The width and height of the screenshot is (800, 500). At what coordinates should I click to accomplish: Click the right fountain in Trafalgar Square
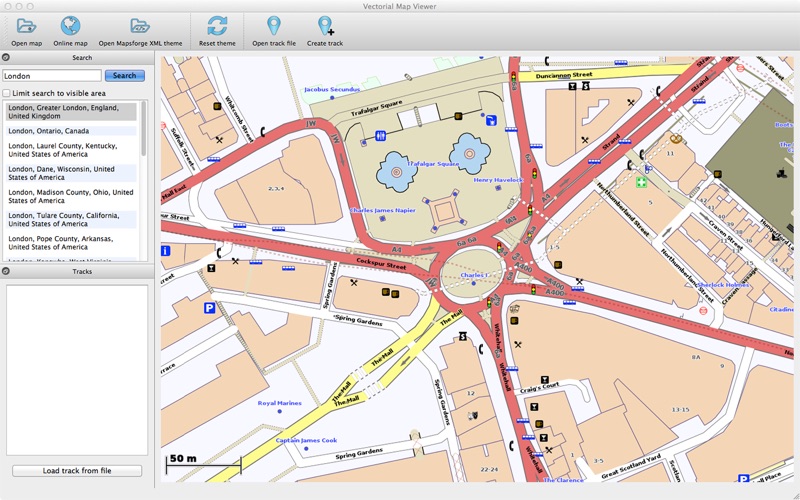[x=470, y=154]
